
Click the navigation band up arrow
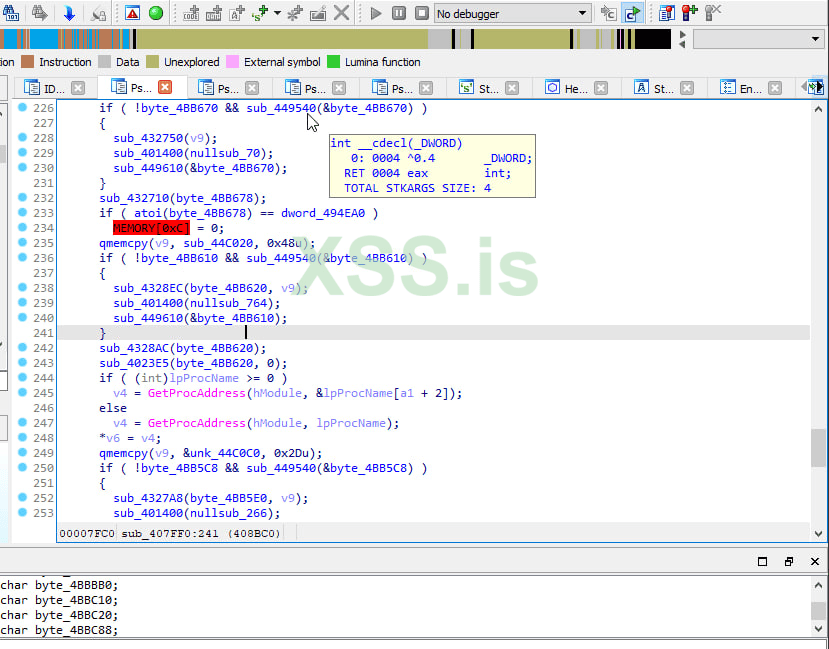[683, 34]
